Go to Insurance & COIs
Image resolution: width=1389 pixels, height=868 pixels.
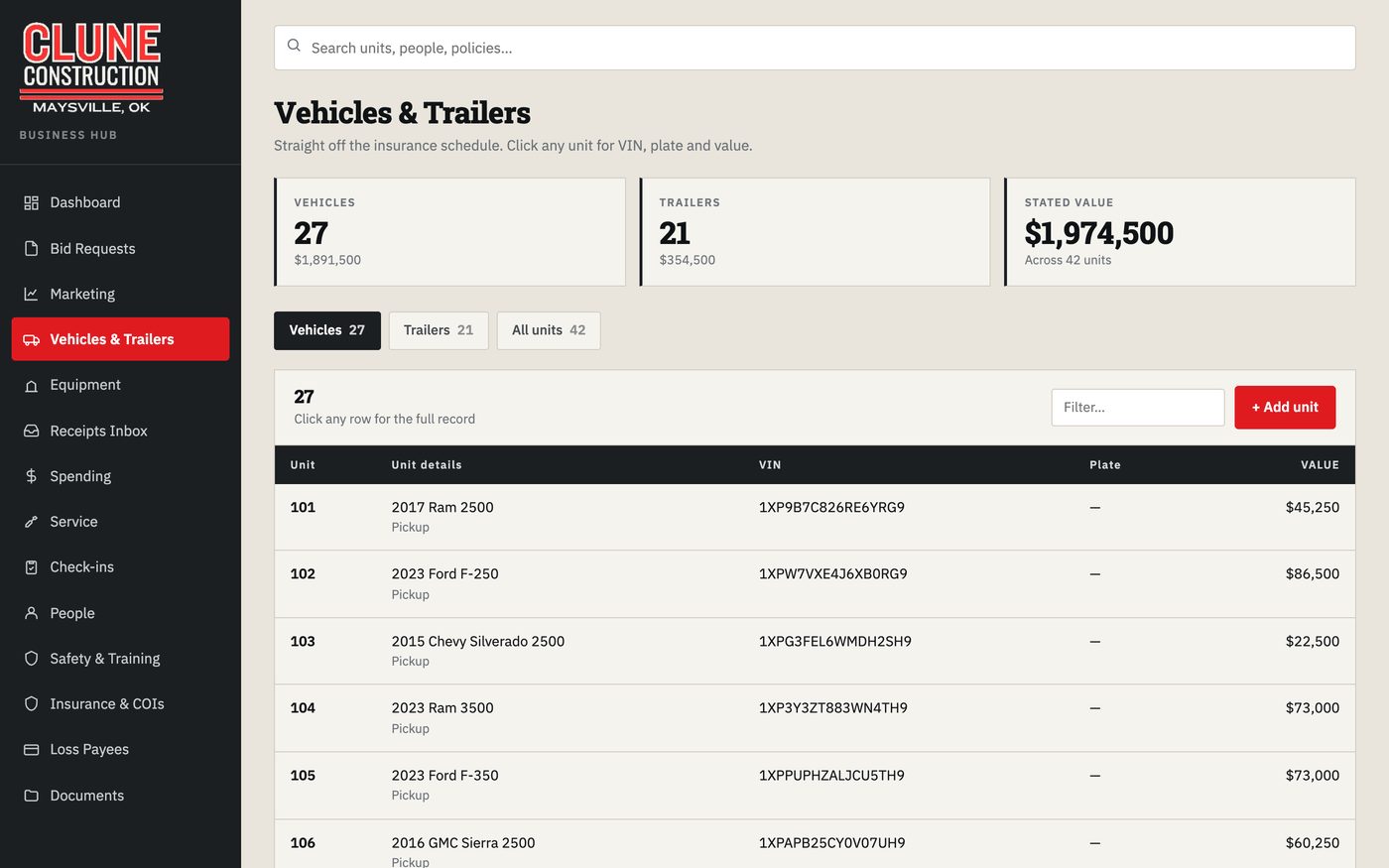(x=120, y=704)
